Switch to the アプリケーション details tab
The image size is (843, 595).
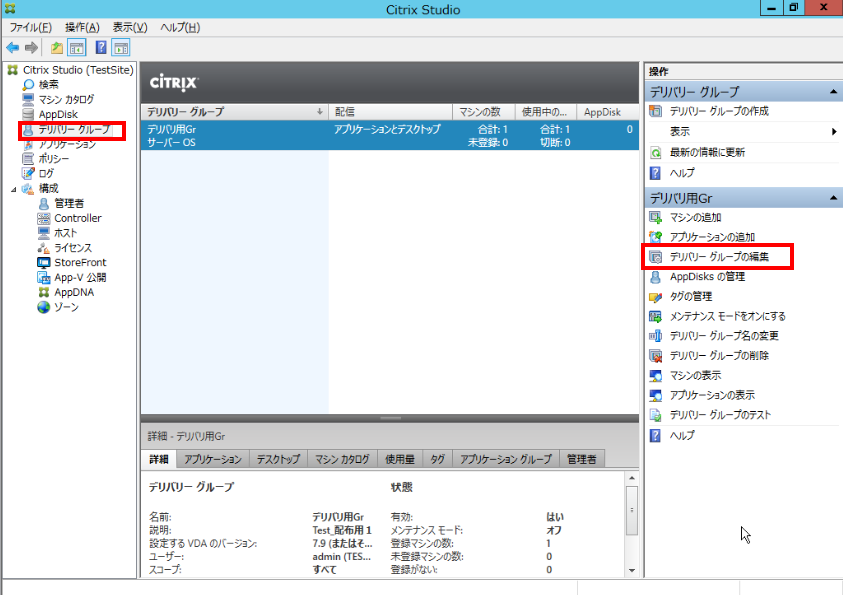[x=213, y=459]
